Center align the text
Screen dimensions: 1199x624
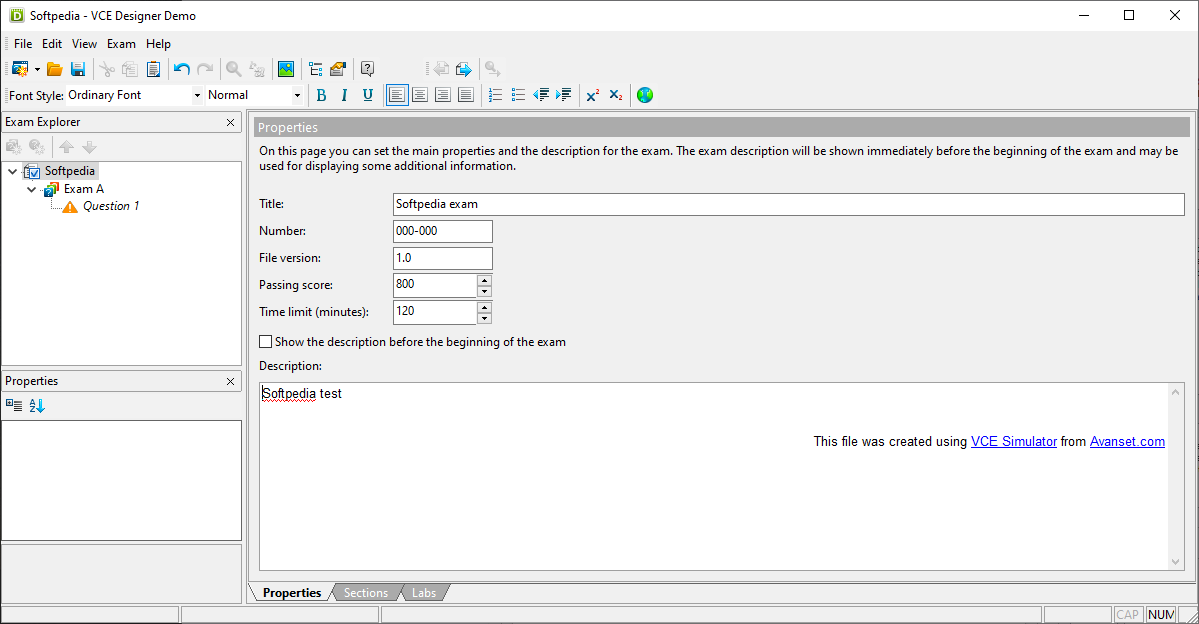coord(420,96)
